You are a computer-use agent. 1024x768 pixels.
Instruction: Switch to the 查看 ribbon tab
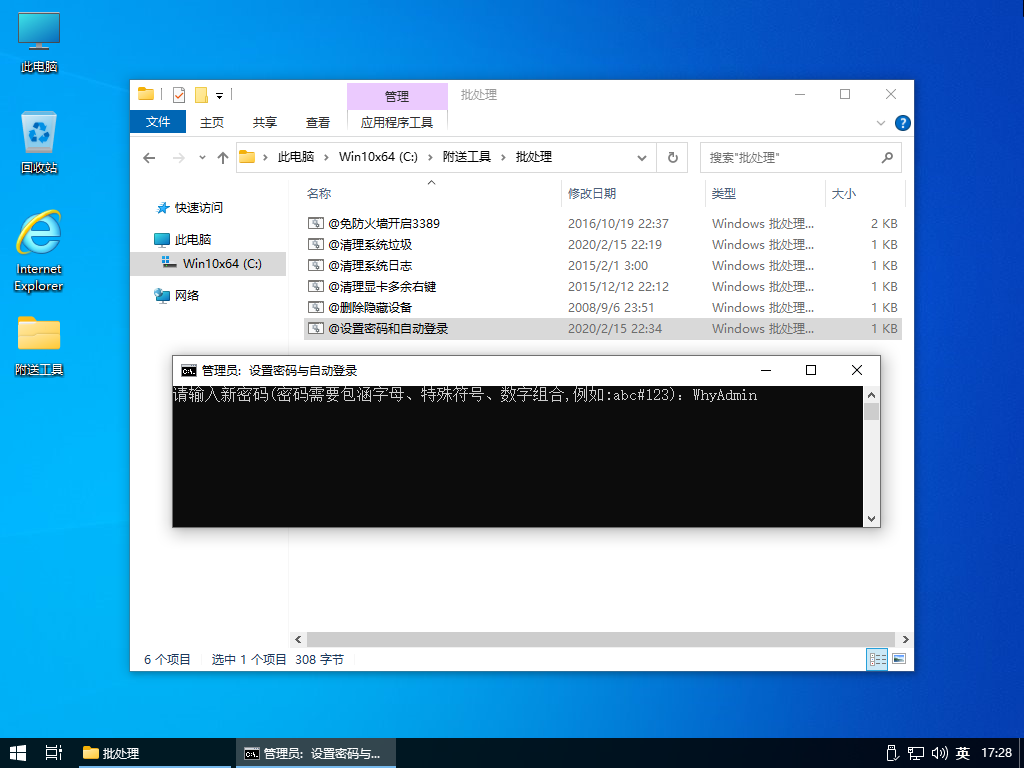(x=318, y=122)
